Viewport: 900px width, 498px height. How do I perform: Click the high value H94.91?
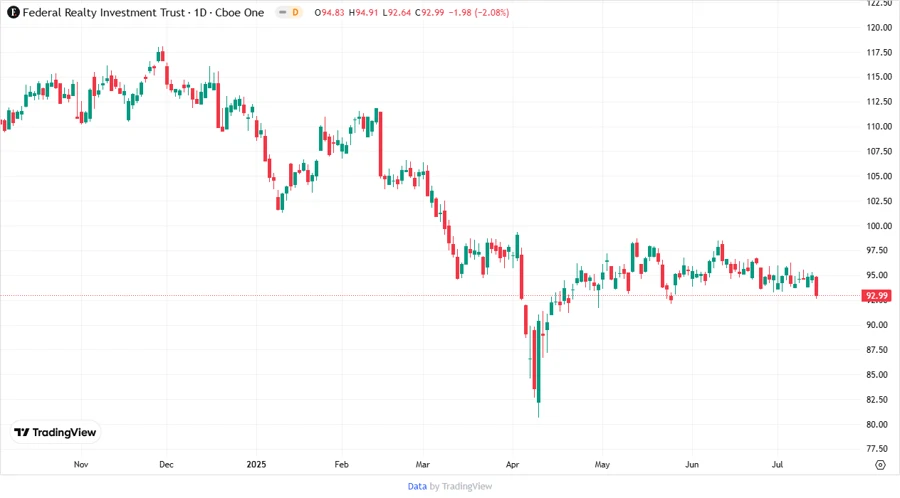tap(363, 13)
